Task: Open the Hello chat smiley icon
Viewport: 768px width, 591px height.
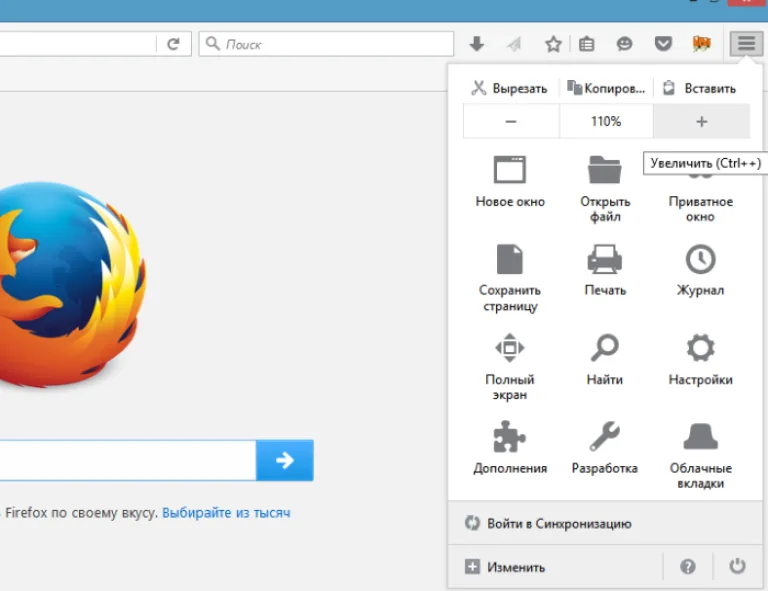Action: [624, 45]
